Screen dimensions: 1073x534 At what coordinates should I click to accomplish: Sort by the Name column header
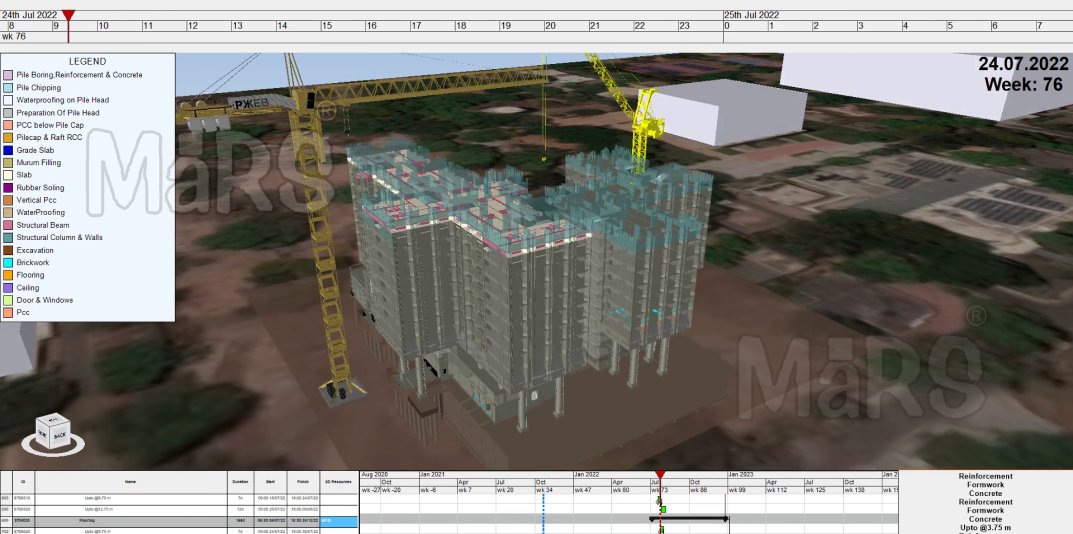click(131, 482)
